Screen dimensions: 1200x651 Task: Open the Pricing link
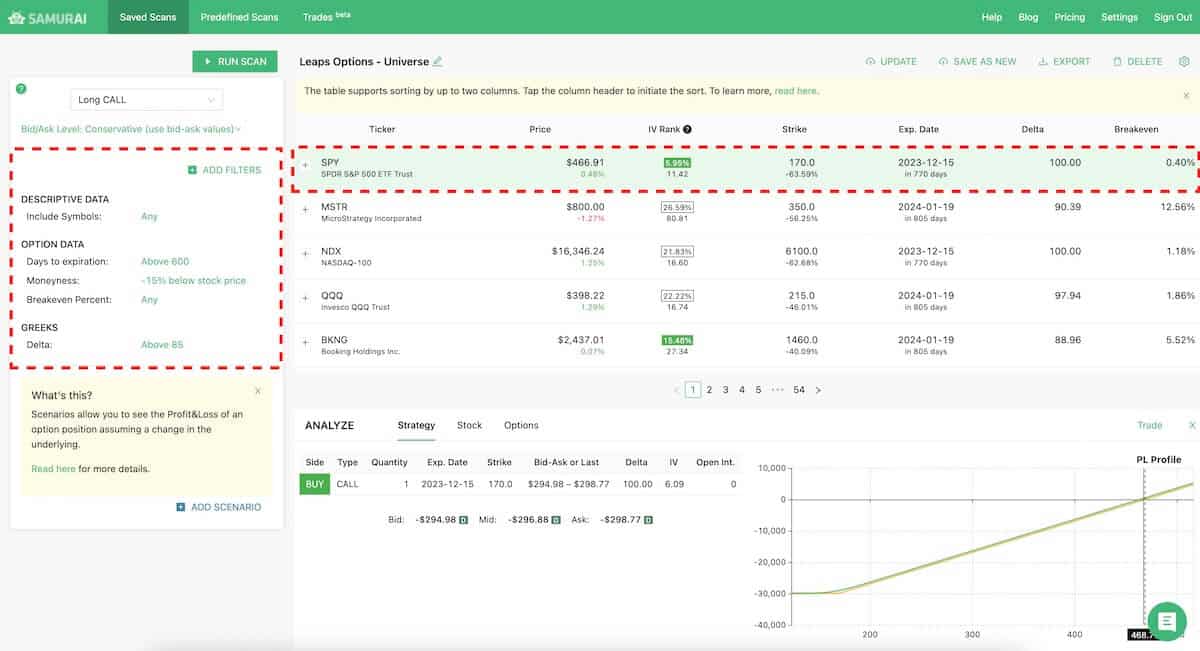1069,17
